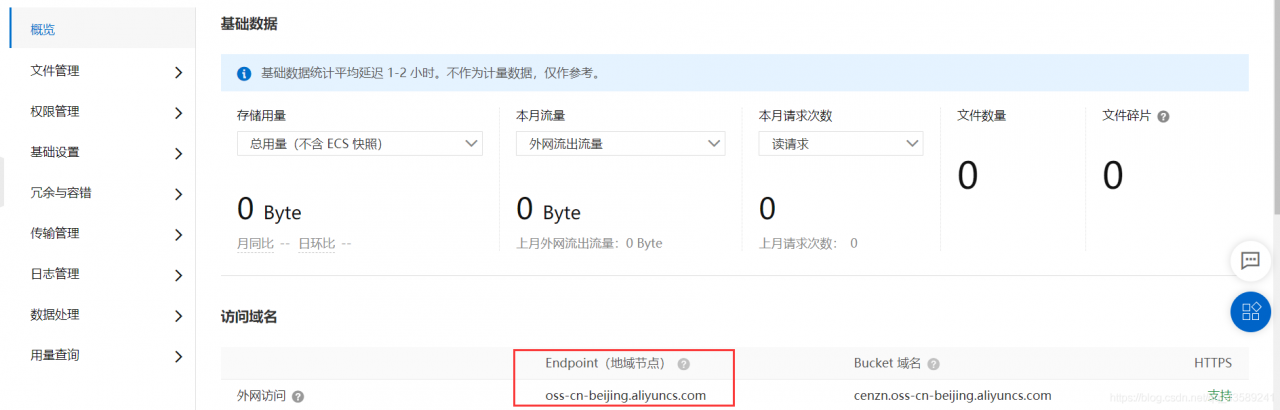Open the 文件管理 menu item
Screen dimensions: 1280x410
55,71
